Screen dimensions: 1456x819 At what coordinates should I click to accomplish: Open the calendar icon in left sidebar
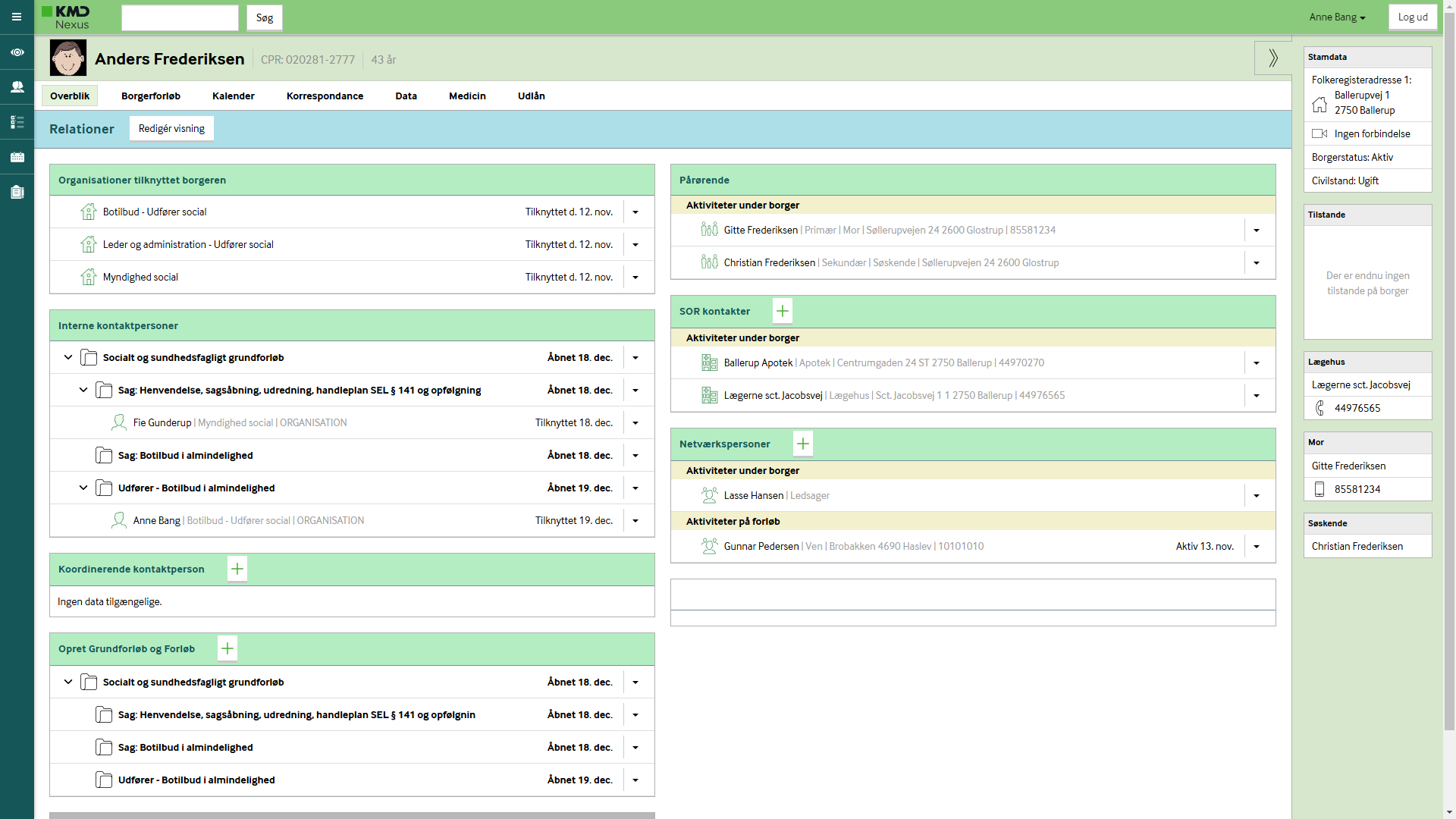tap(17, 157)
